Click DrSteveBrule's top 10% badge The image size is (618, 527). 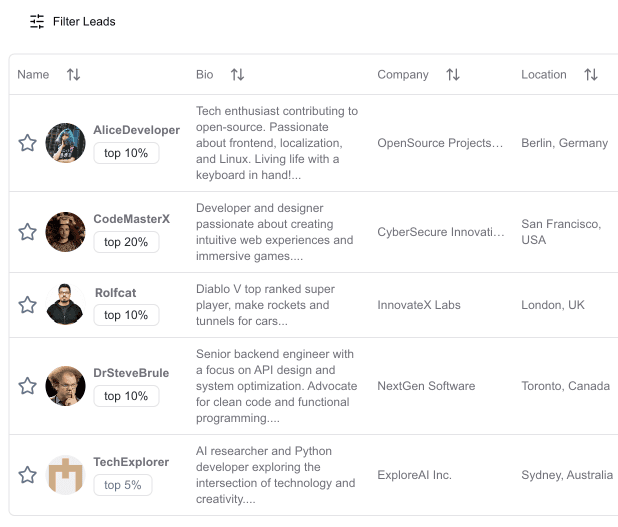point(126,396)
